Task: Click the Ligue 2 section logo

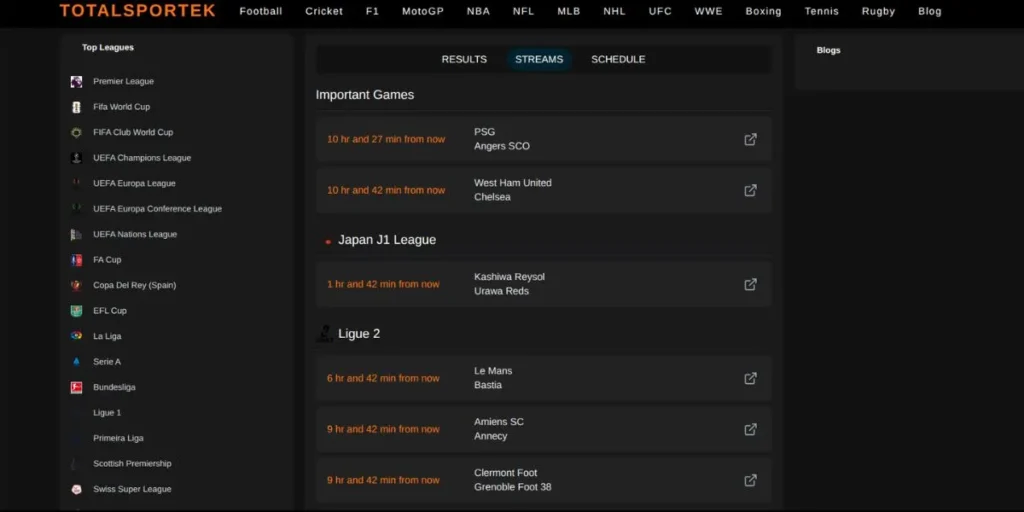Action: pyautogui.click(x=325, y=334)
